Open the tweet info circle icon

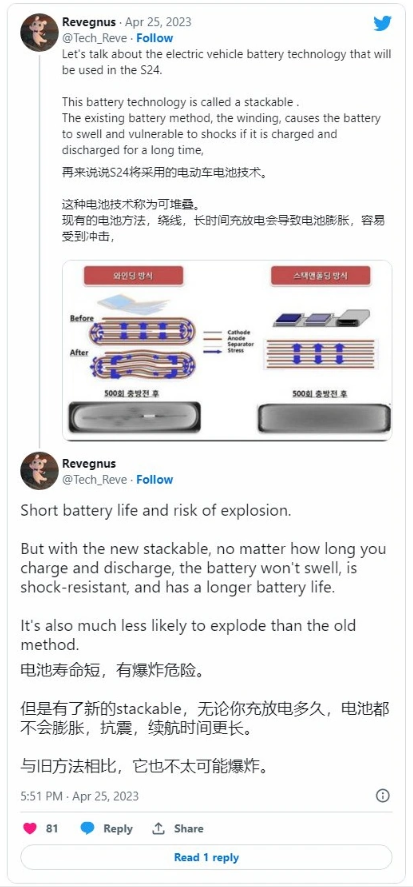pos(383,796)
